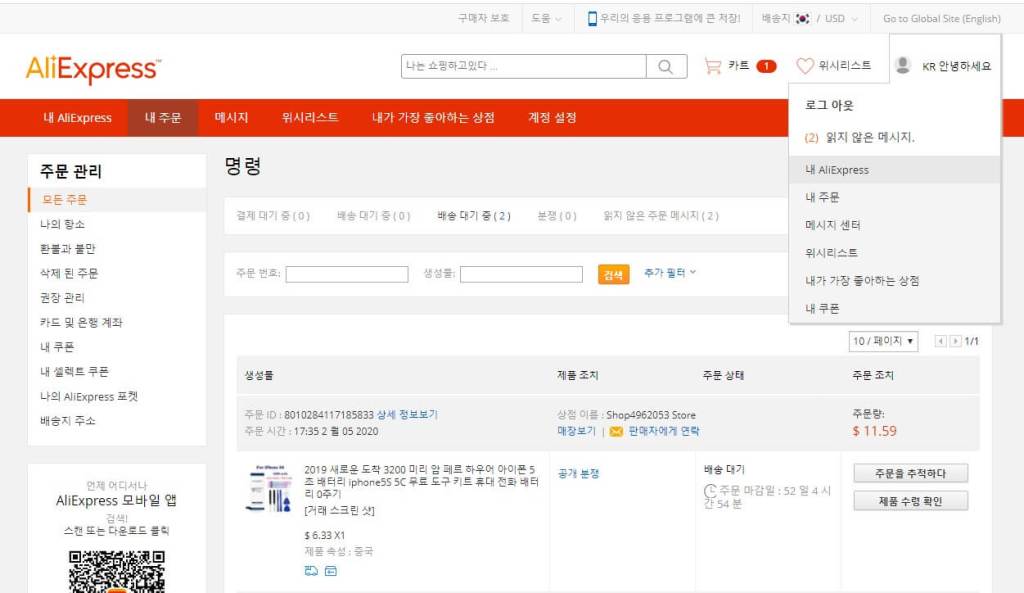Select 내 AliExpress in account dropdown menu
Screen dimensions: 1024x593
click(x=895, y=170)
